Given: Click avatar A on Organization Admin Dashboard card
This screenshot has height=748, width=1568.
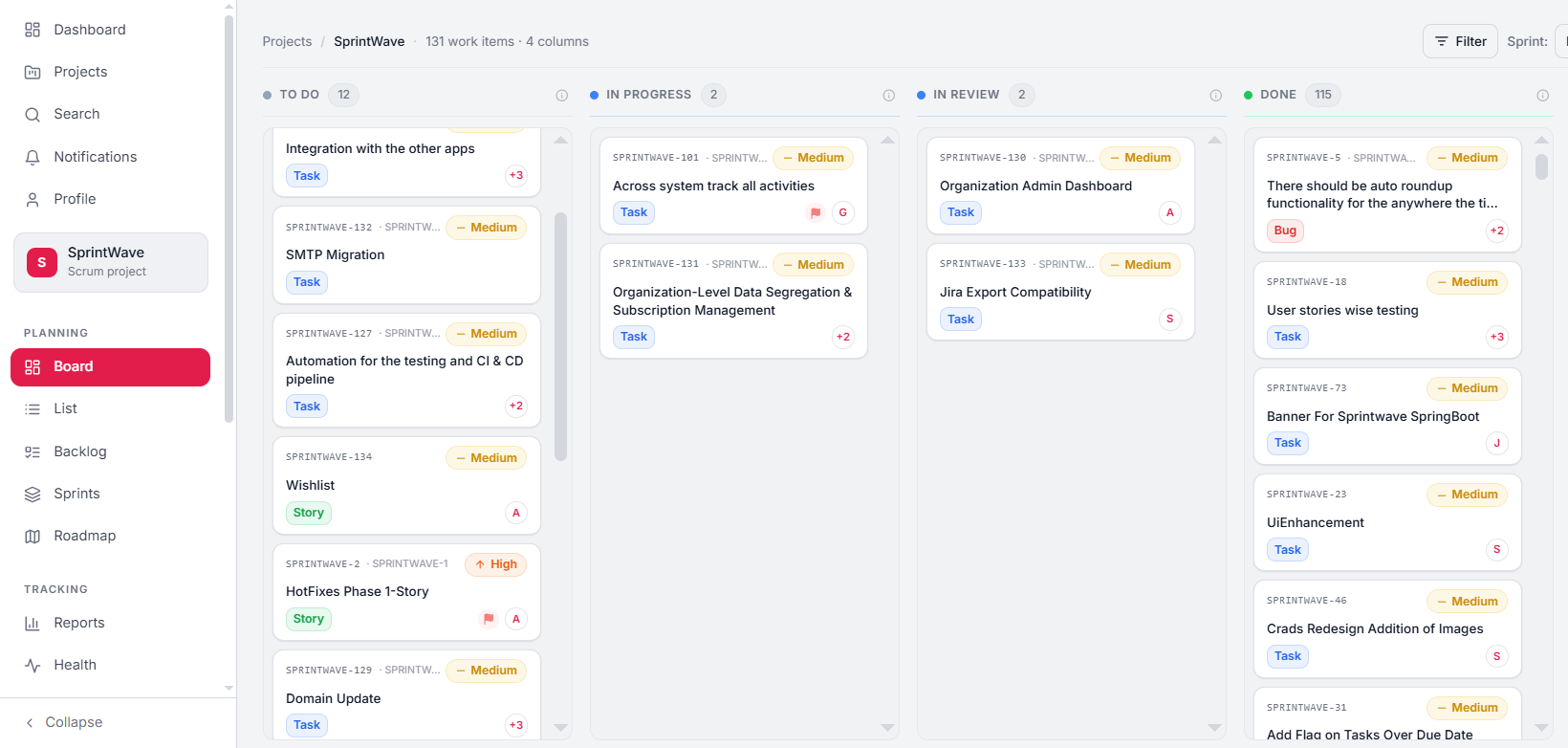Looking at the screenshot, I should pyautogui.click(x=1170, y=212).
